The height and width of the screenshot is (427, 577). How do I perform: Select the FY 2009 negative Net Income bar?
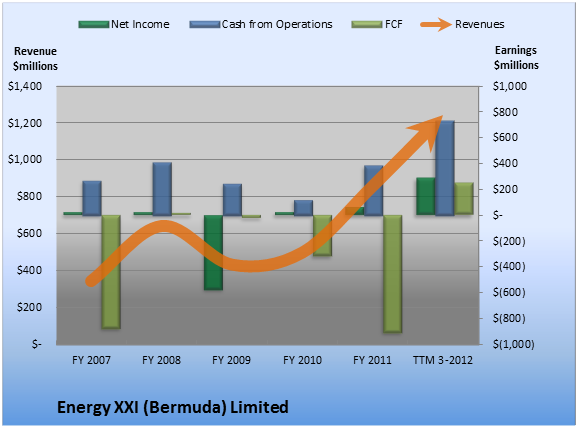pos(213,253)
